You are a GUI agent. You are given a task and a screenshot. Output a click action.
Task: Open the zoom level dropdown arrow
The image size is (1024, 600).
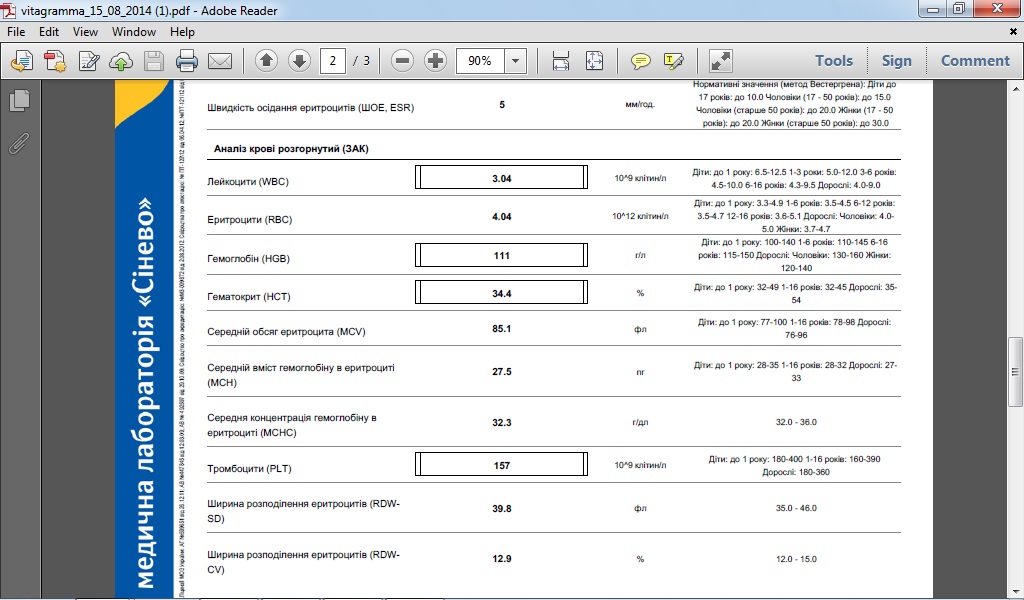[515, 61]
